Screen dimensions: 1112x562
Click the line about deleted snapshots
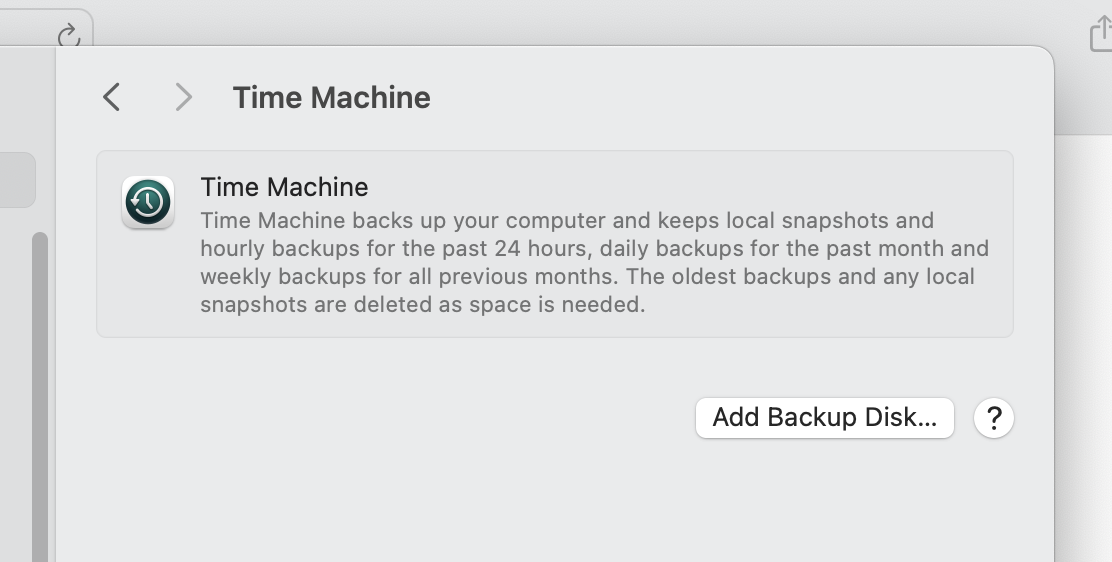coord(423,304)
